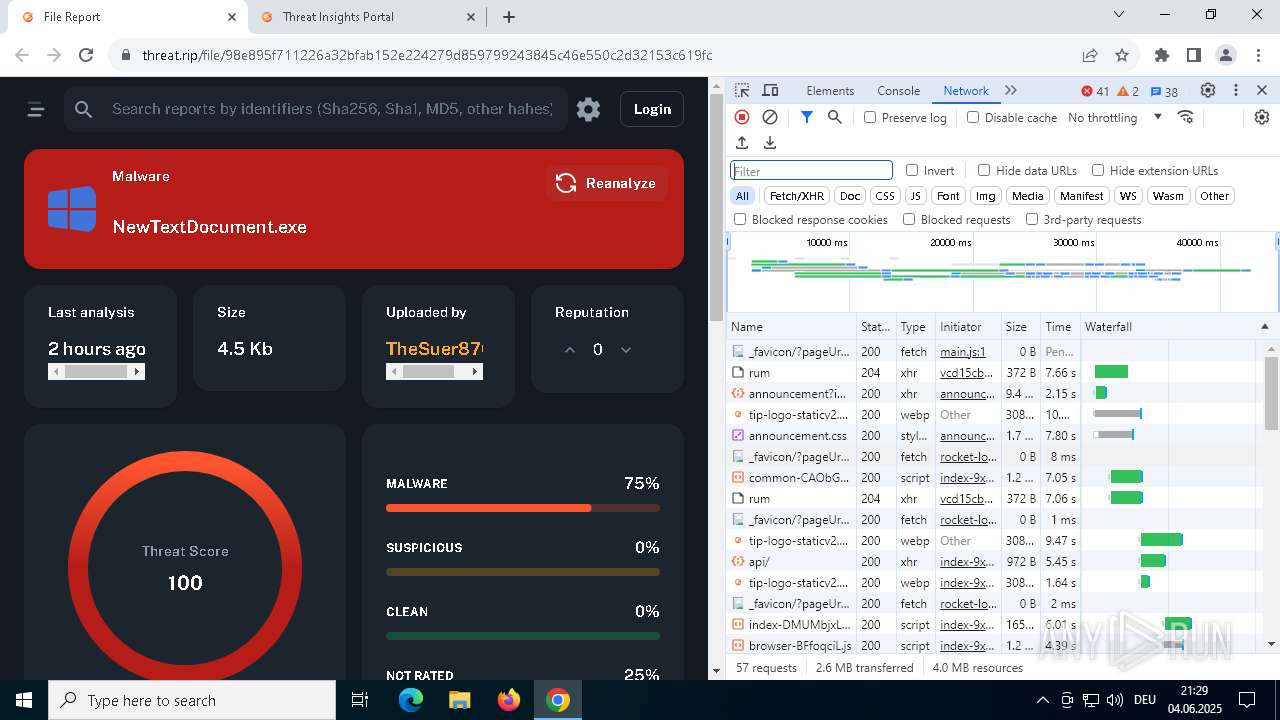Open the No throttling dropdown
Image resolution: width=1280 pixels, height=720 pixels.
1114,117
